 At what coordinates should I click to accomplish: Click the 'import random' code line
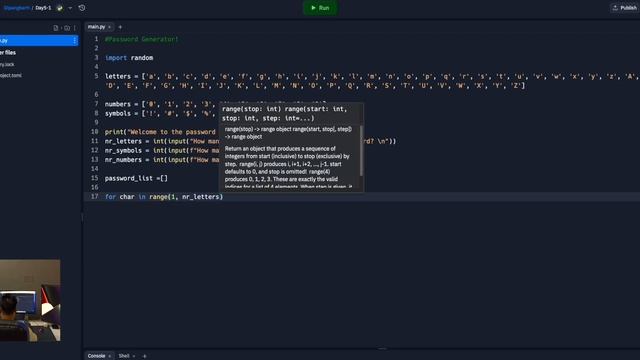[x=129, y=58]
